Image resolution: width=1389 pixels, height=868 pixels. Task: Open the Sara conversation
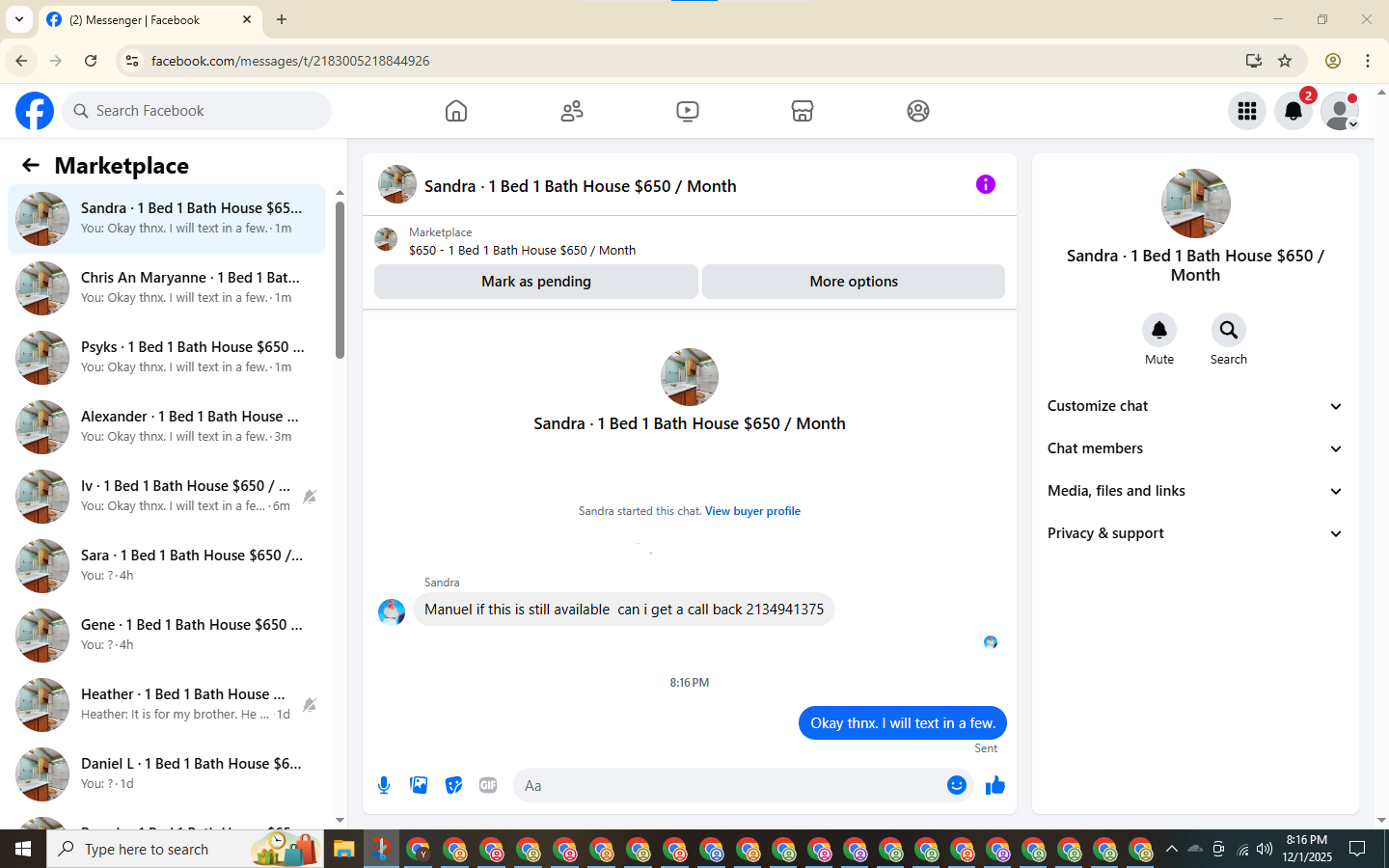tap(166, 566)
